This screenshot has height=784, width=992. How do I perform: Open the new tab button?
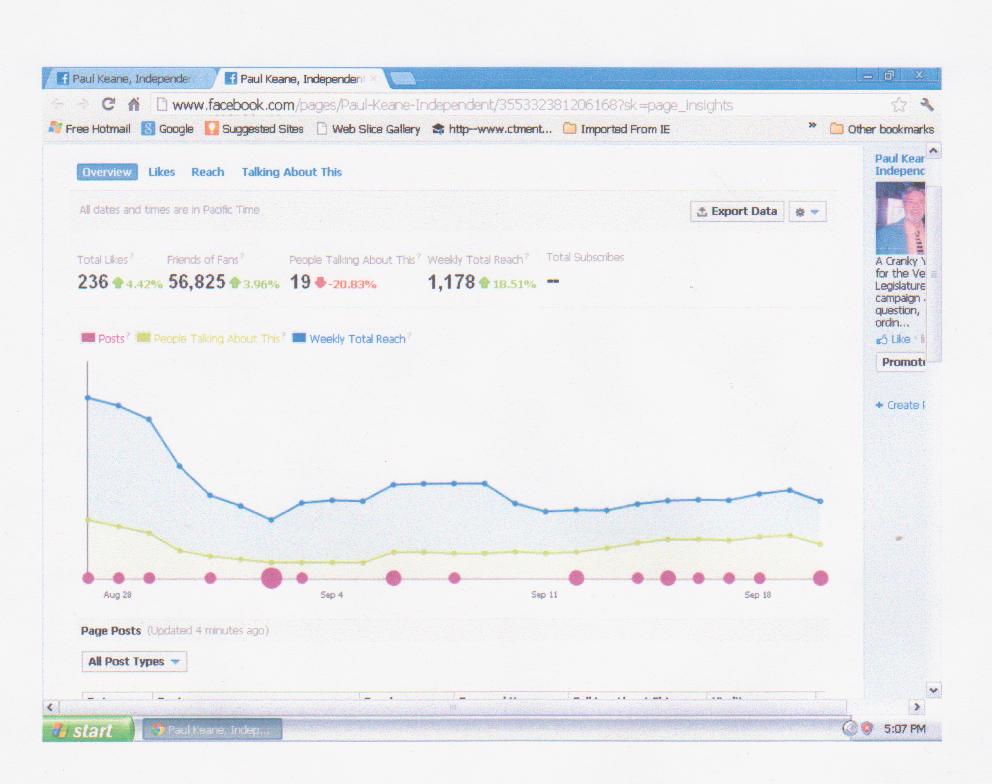(x=402, y=78)
